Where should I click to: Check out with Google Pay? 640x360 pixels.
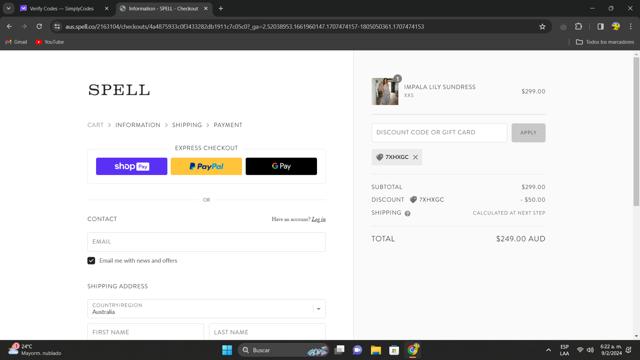tap(281, 166)
